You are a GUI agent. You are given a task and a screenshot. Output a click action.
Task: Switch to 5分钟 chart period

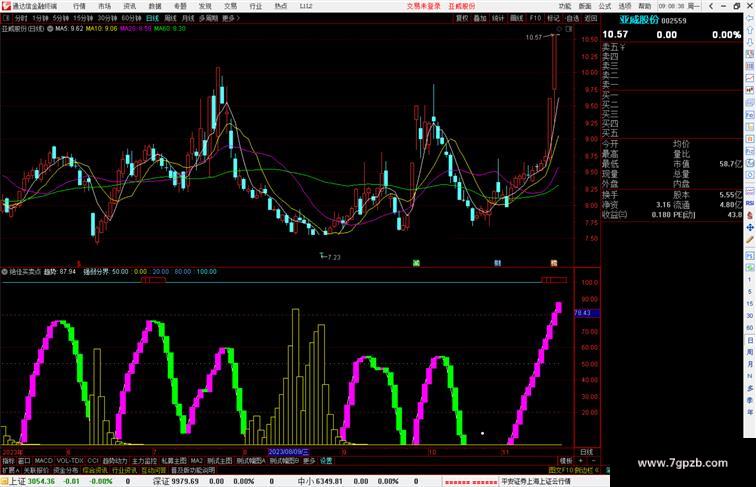point(61,18)
